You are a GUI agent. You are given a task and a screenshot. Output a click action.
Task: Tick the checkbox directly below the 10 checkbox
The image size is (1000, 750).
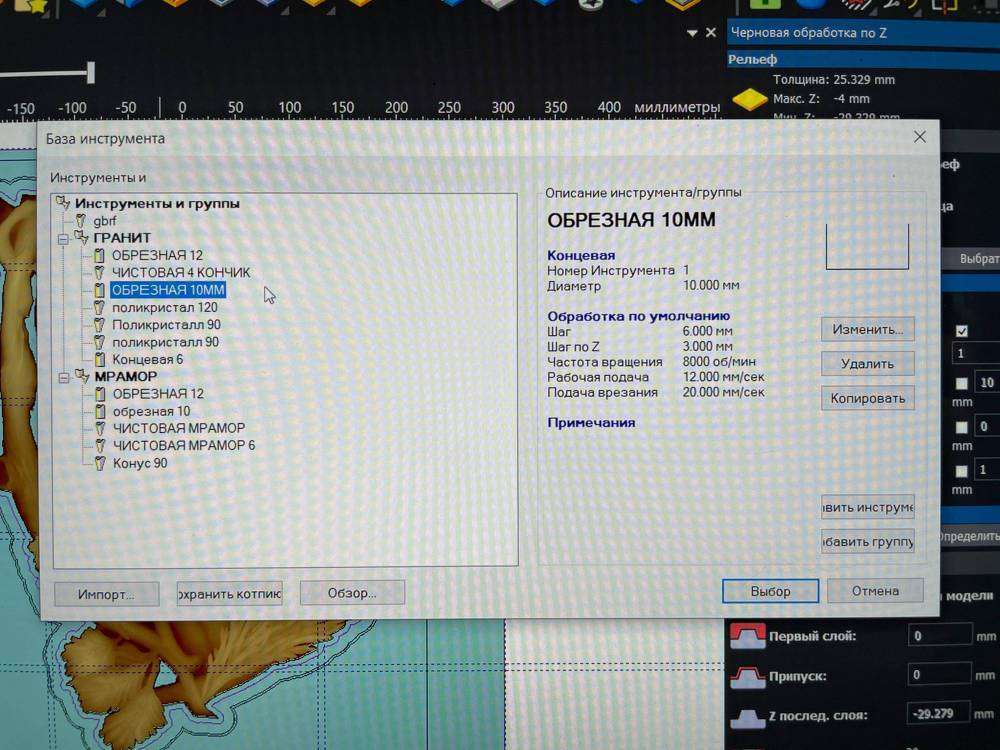(x=962, y=427)
